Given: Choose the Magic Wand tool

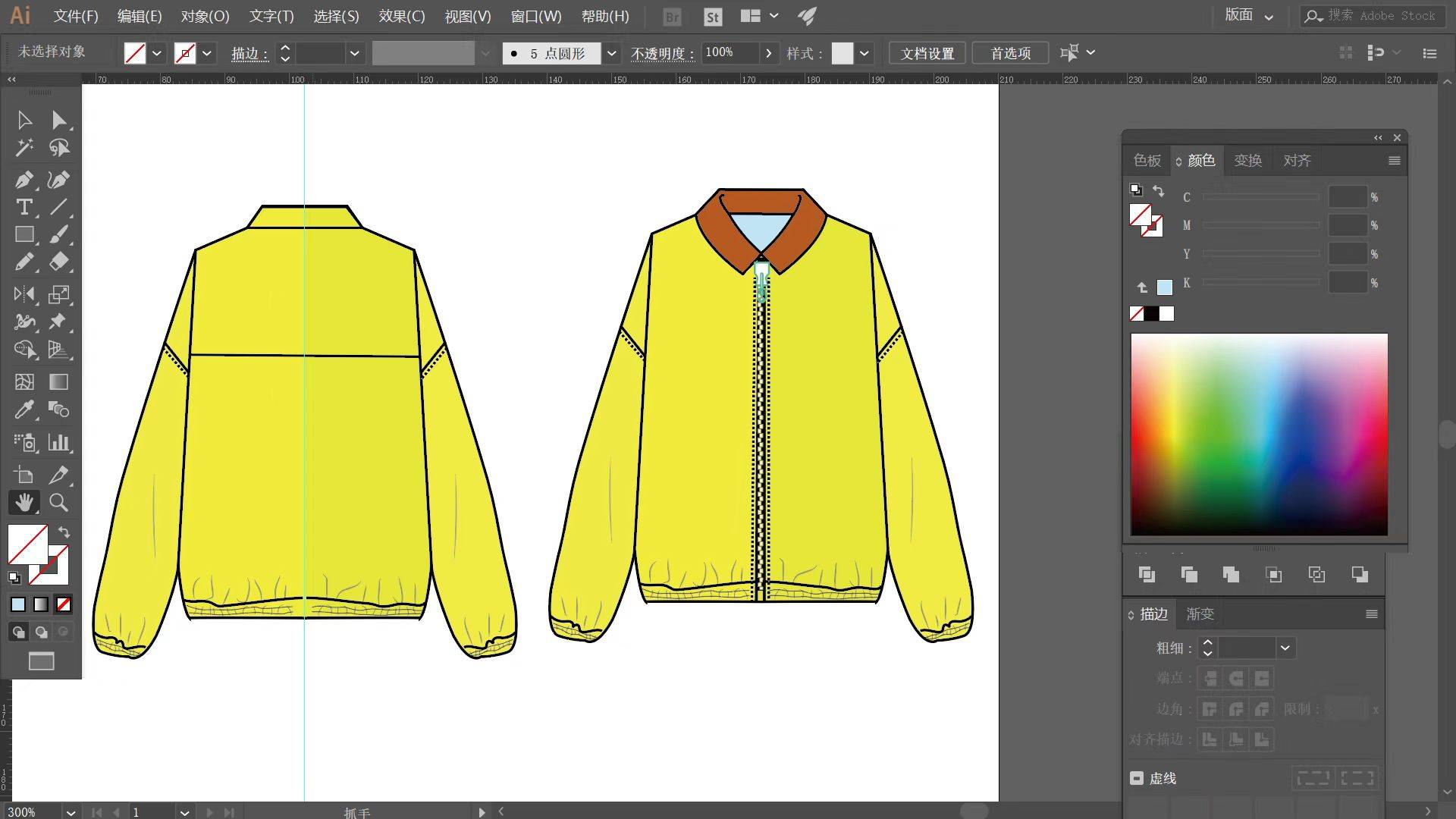Looking at the screenshot, I should (24, 147).
